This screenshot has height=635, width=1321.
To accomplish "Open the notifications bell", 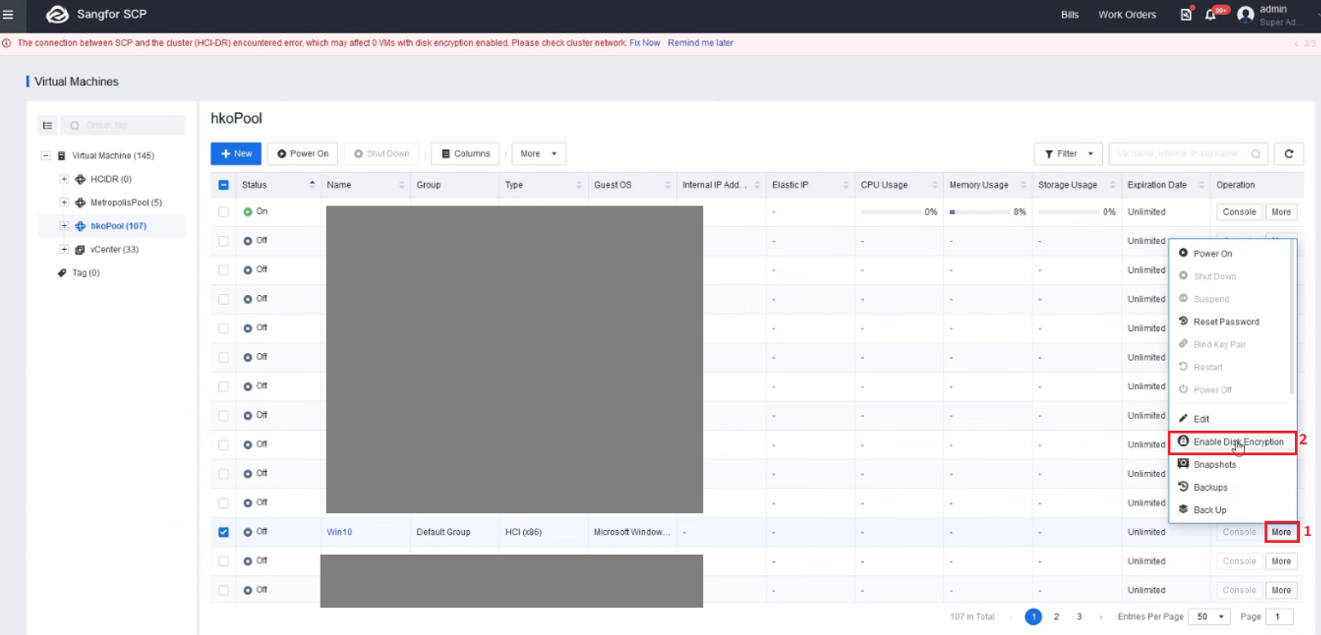I will click(1210, 15).
